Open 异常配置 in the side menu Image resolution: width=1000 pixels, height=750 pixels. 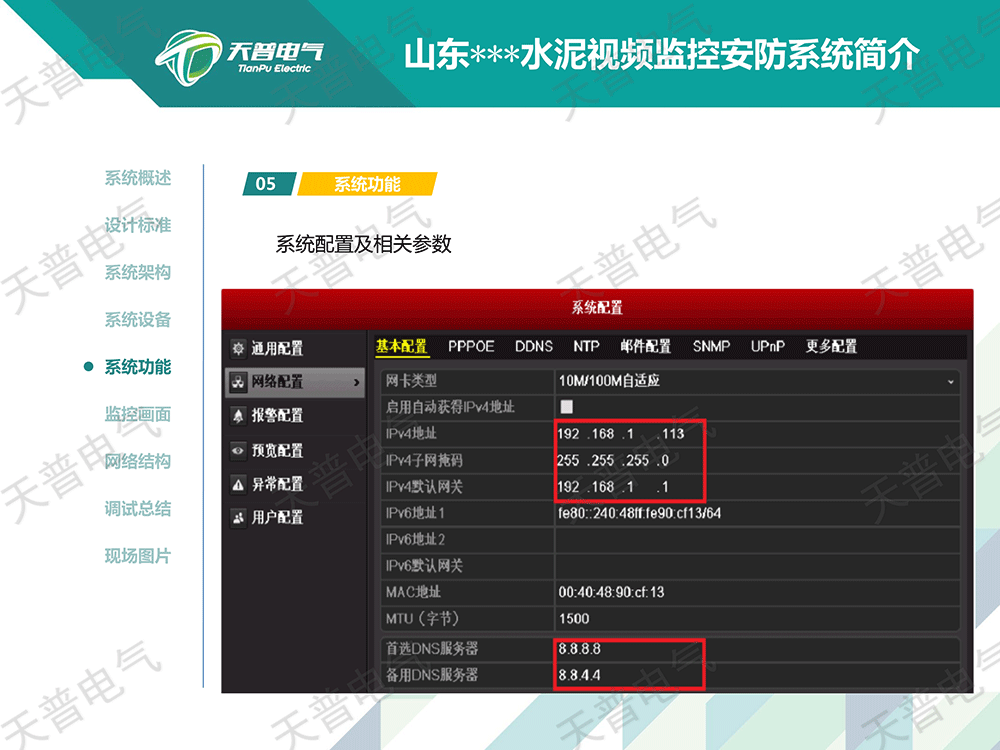coord(295,485)
